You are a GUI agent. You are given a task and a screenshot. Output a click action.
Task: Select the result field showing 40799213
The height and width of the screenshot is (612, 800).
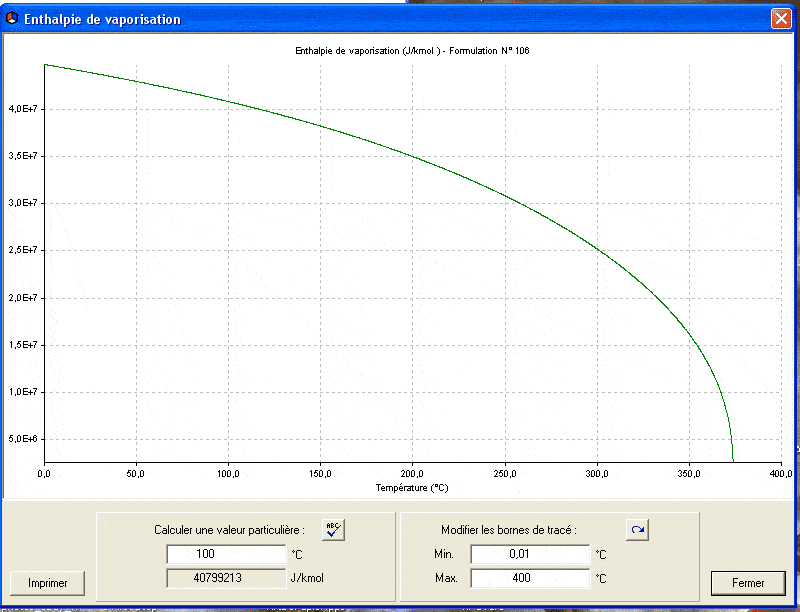[x=226, y=578]
